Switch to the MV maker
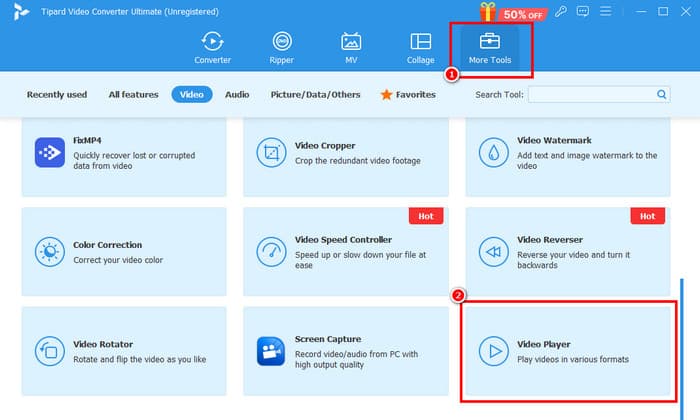Viewport: 700px width, 420px height. (x=351, y=47)
